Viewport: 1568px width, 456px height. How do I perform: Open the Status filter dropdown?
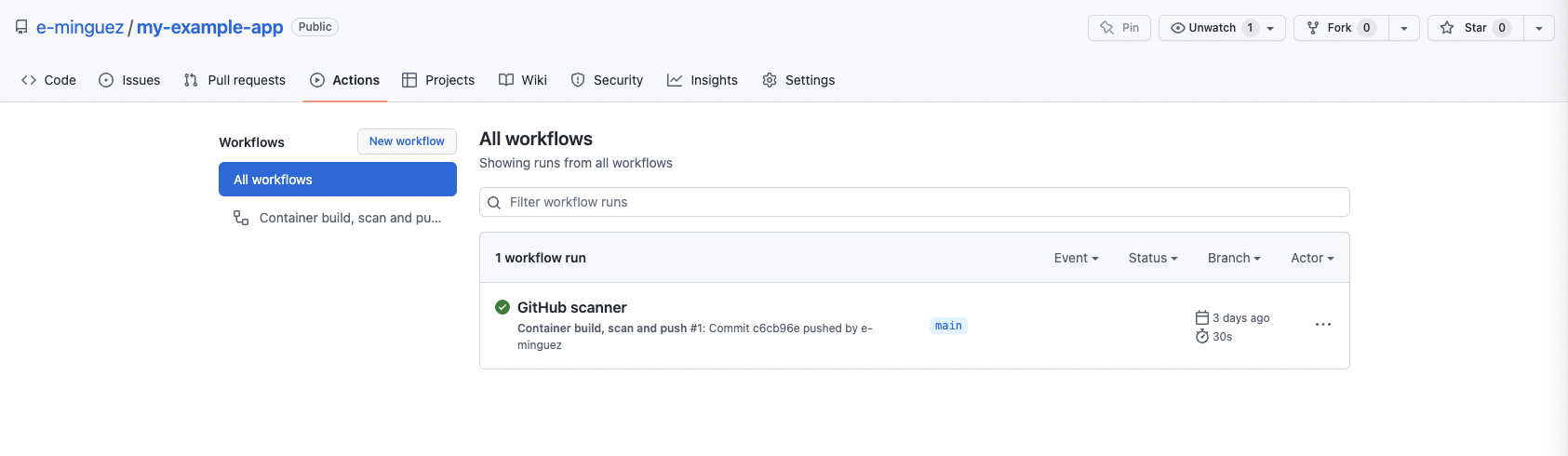pos(1153,258)
